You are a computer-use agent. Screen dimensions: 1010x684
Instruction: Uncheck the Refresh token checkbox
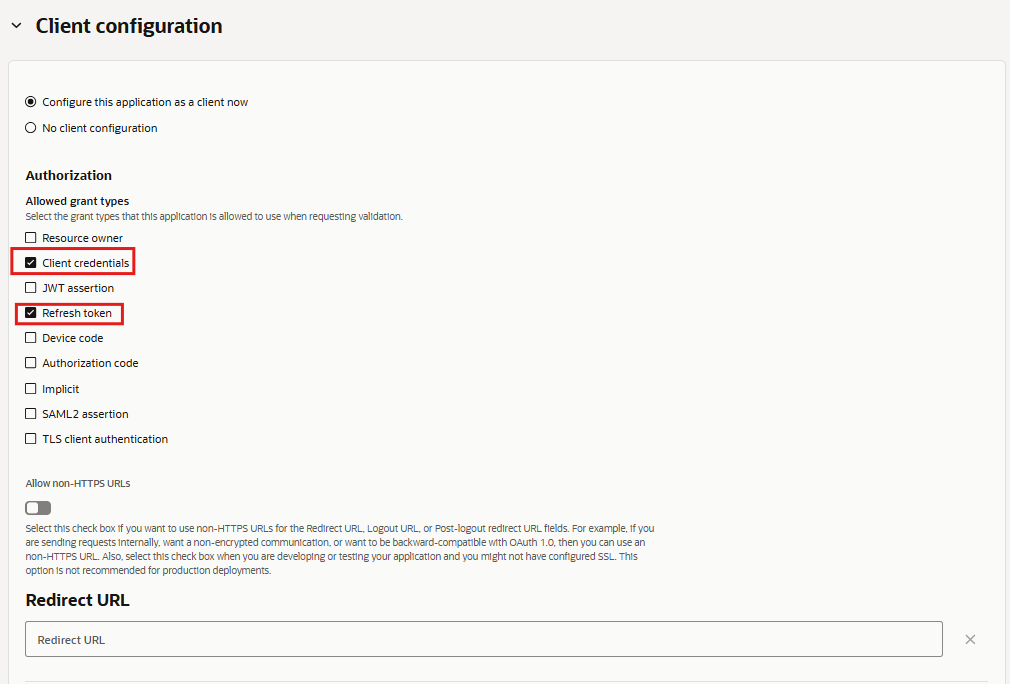(31, 313)
